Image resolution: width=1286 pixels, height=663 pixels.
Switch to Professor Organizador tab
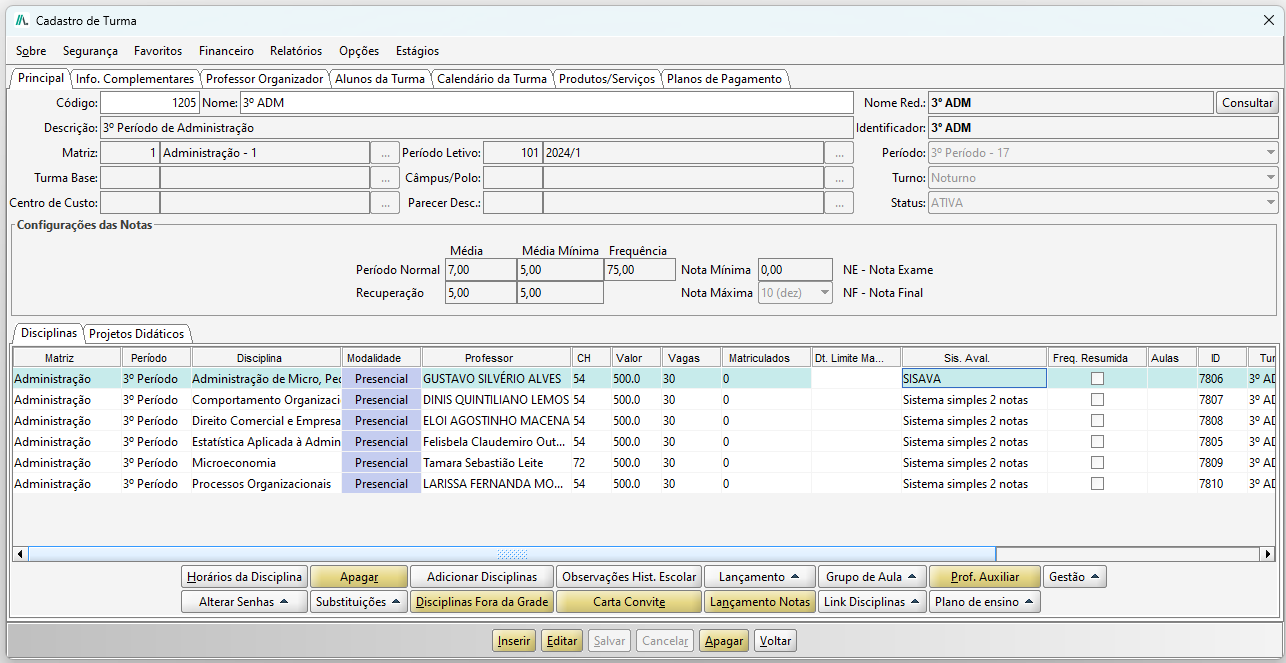pyautogui.click(x=264, y=79)
